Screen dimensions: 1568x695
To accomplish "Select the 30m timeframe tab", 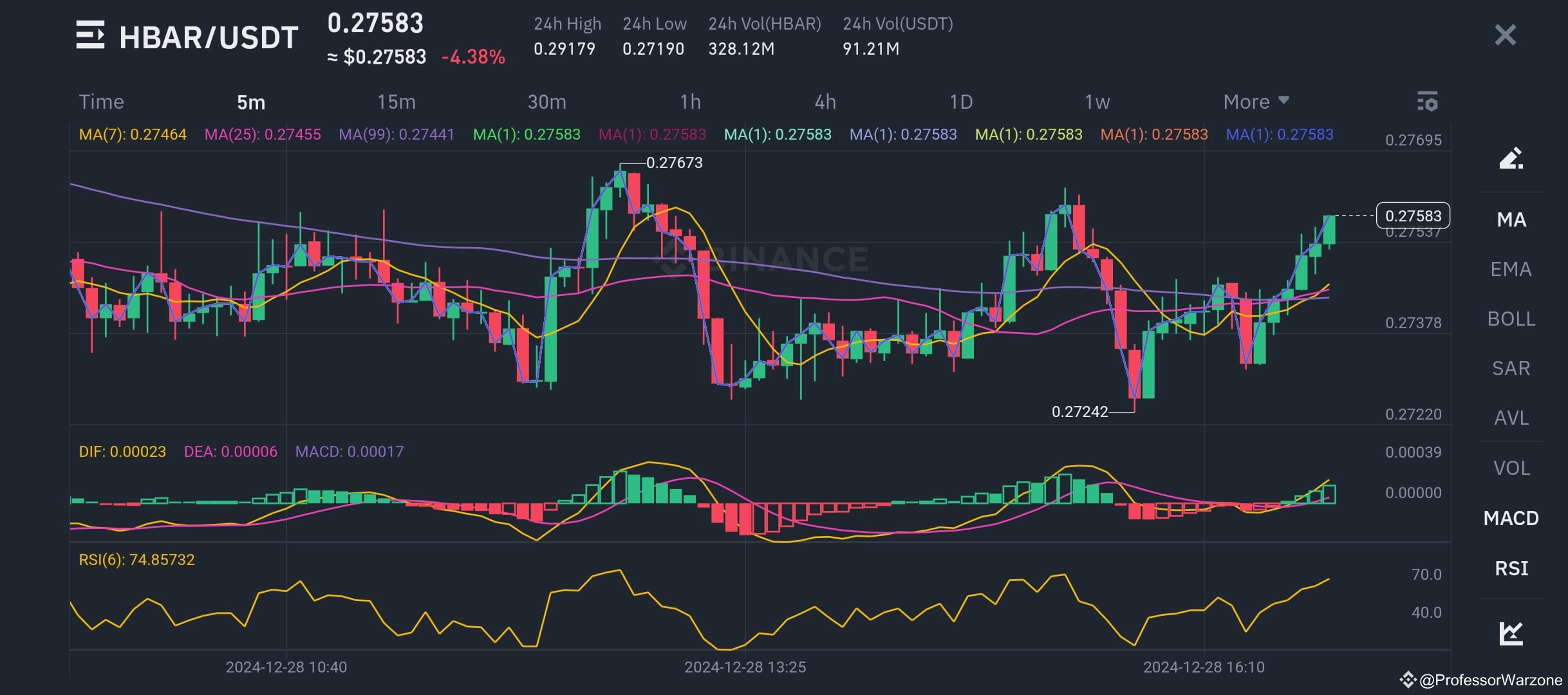I will pos(546,102).
